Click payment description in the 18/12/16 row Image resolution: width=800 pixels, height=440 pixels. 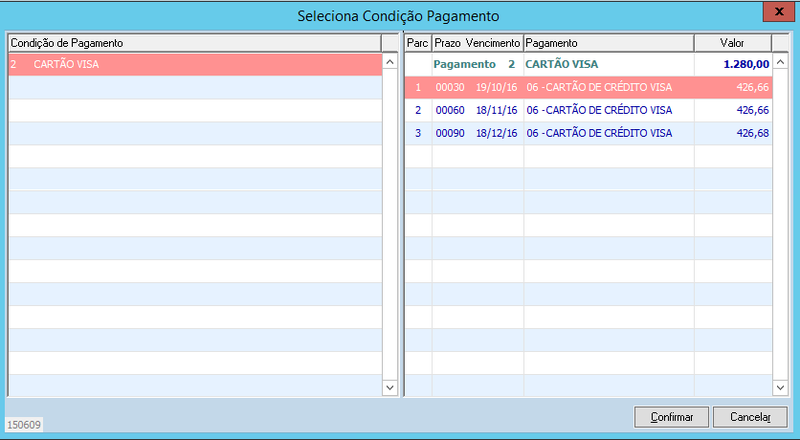tap(599, 133)
